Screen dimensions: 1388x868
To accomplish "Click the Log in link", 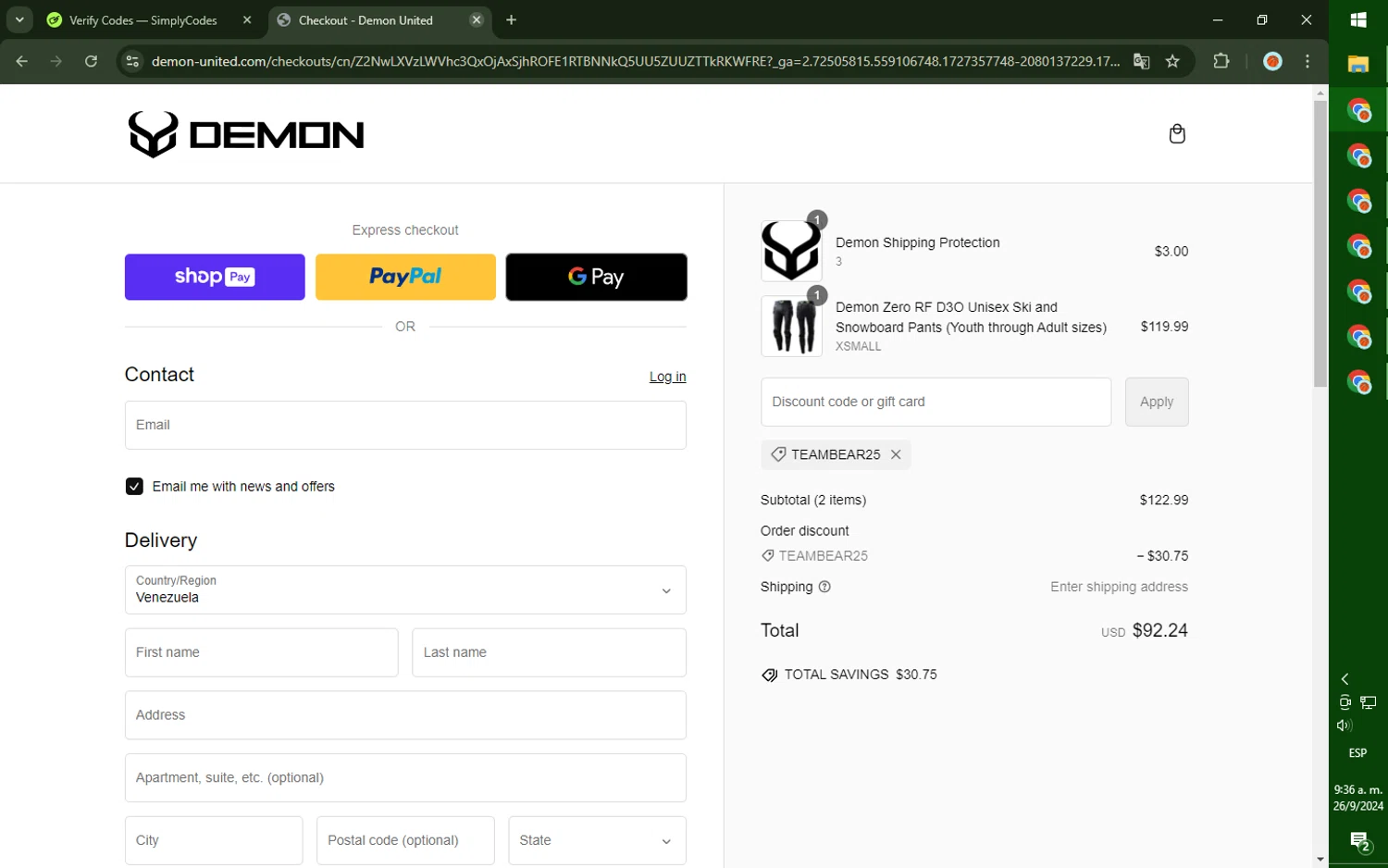I will (x=667, y=377).
